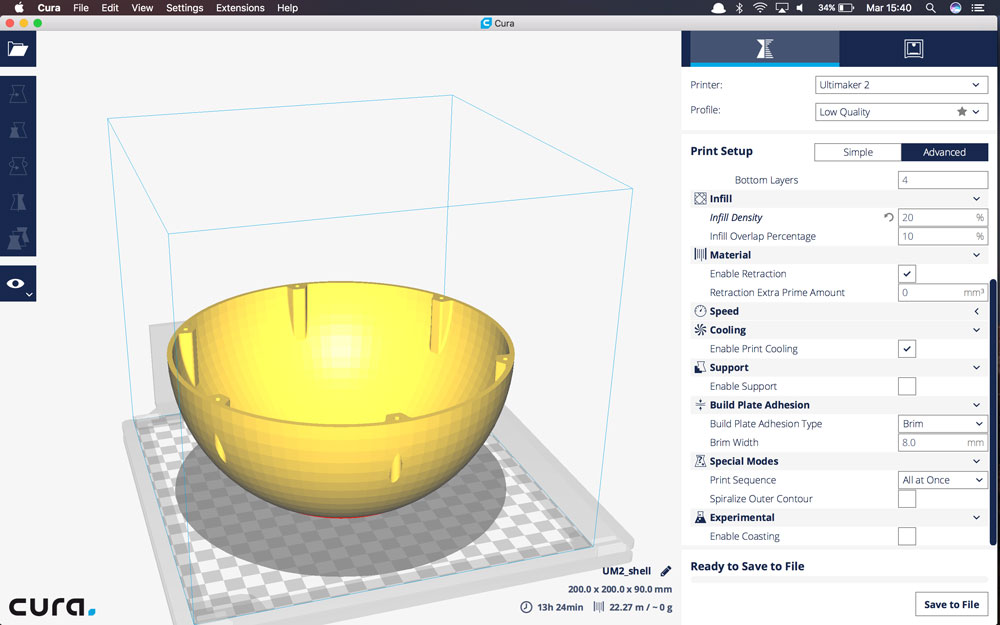Click the filament length icon

(598, 607)
